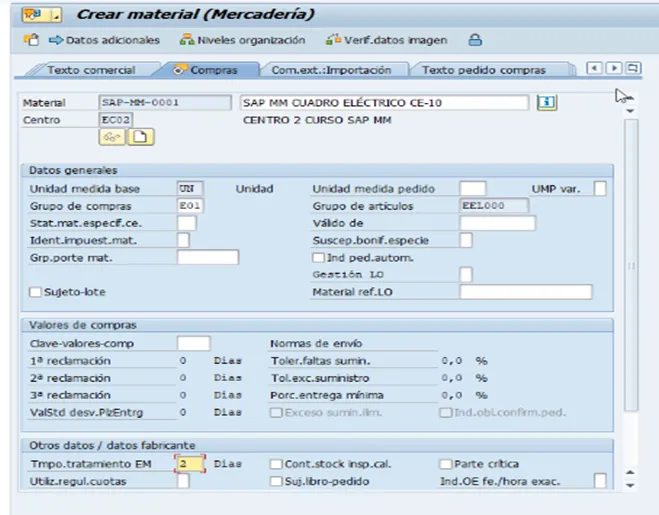Enable Parte crítica checkbox
The width and height of the screenshot is (659, 515).
(x=445, y=464)
